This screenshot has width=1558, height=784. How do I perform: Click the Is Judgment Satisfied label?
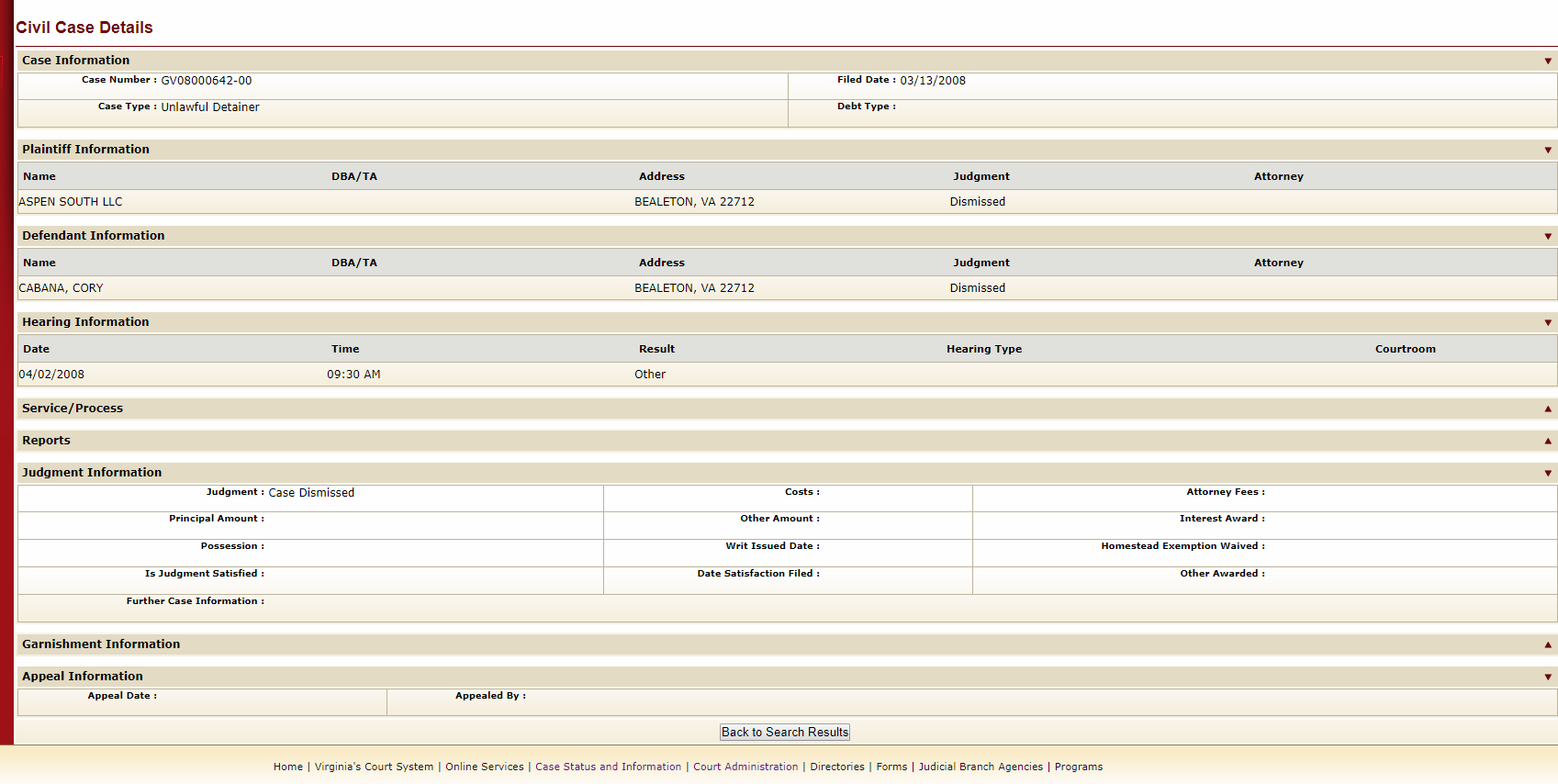pos(205,574)
